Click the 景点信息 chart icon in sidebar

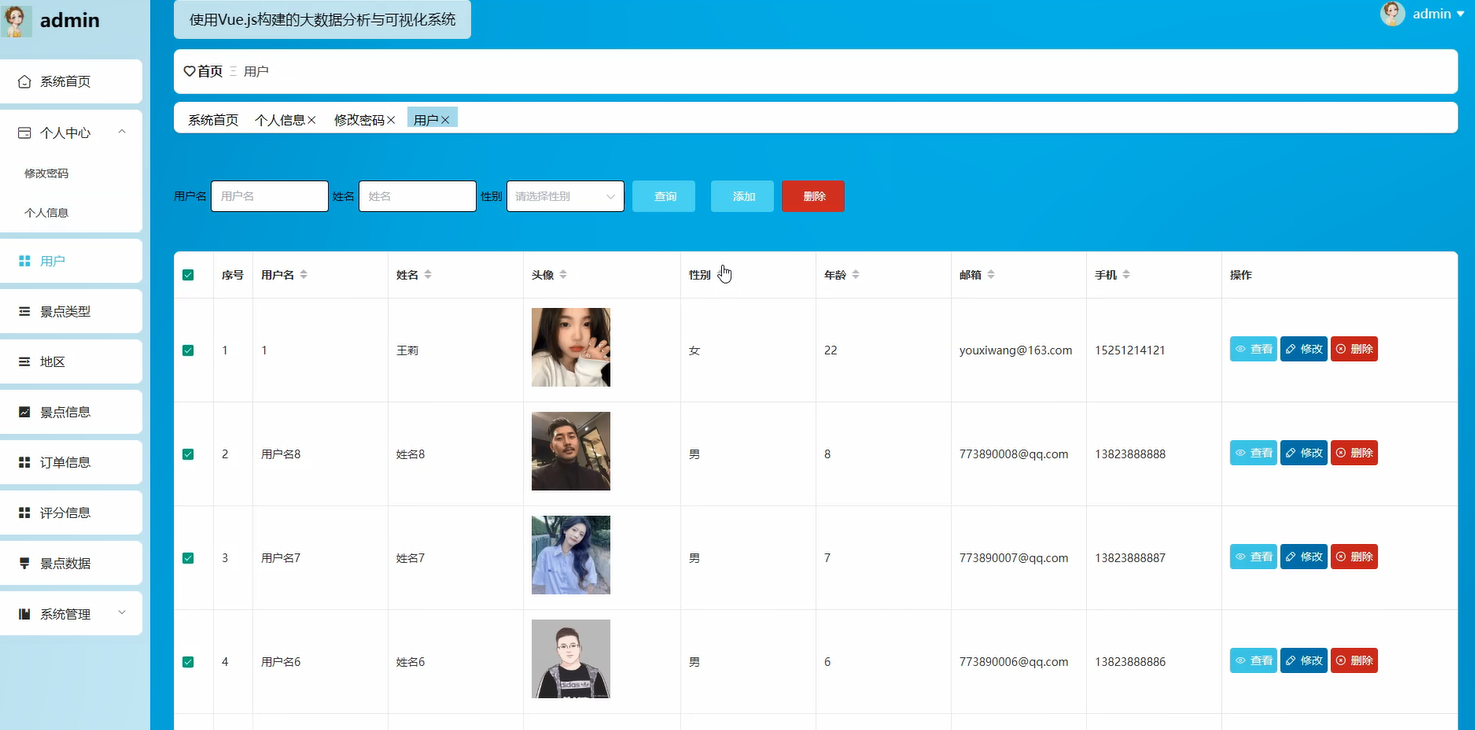pos(24,412)
